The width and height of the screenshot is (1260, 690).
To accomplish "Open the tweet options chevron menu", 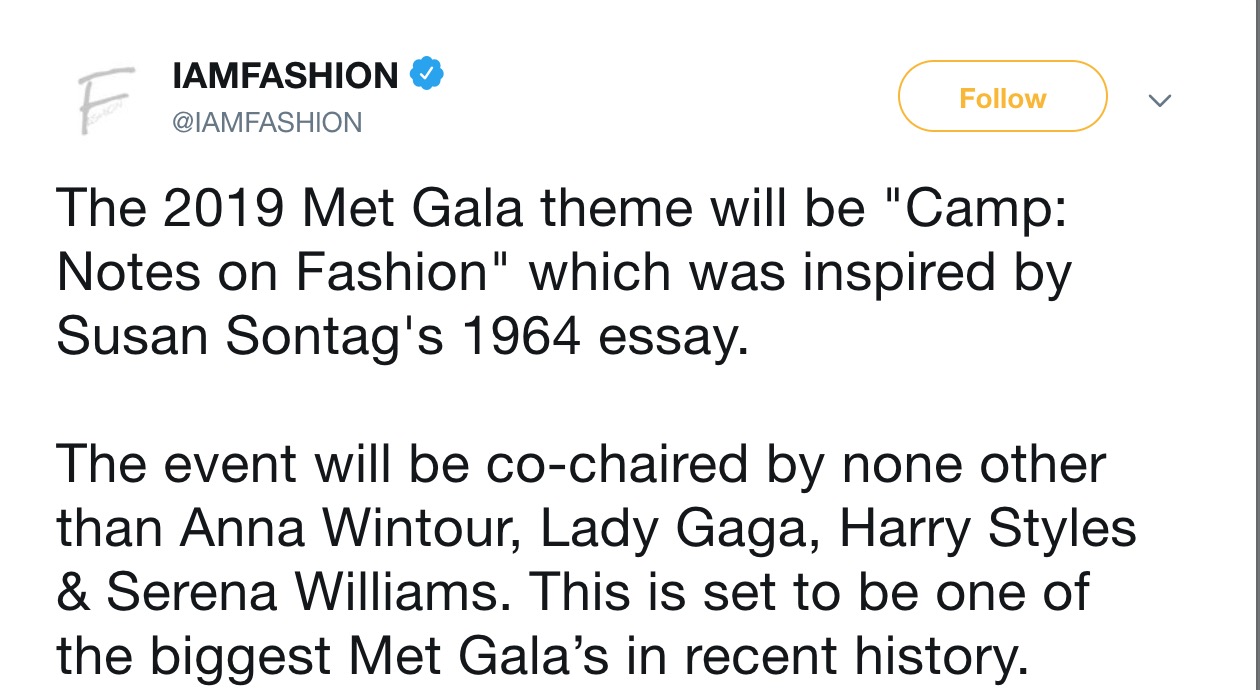I will 1159,100.
